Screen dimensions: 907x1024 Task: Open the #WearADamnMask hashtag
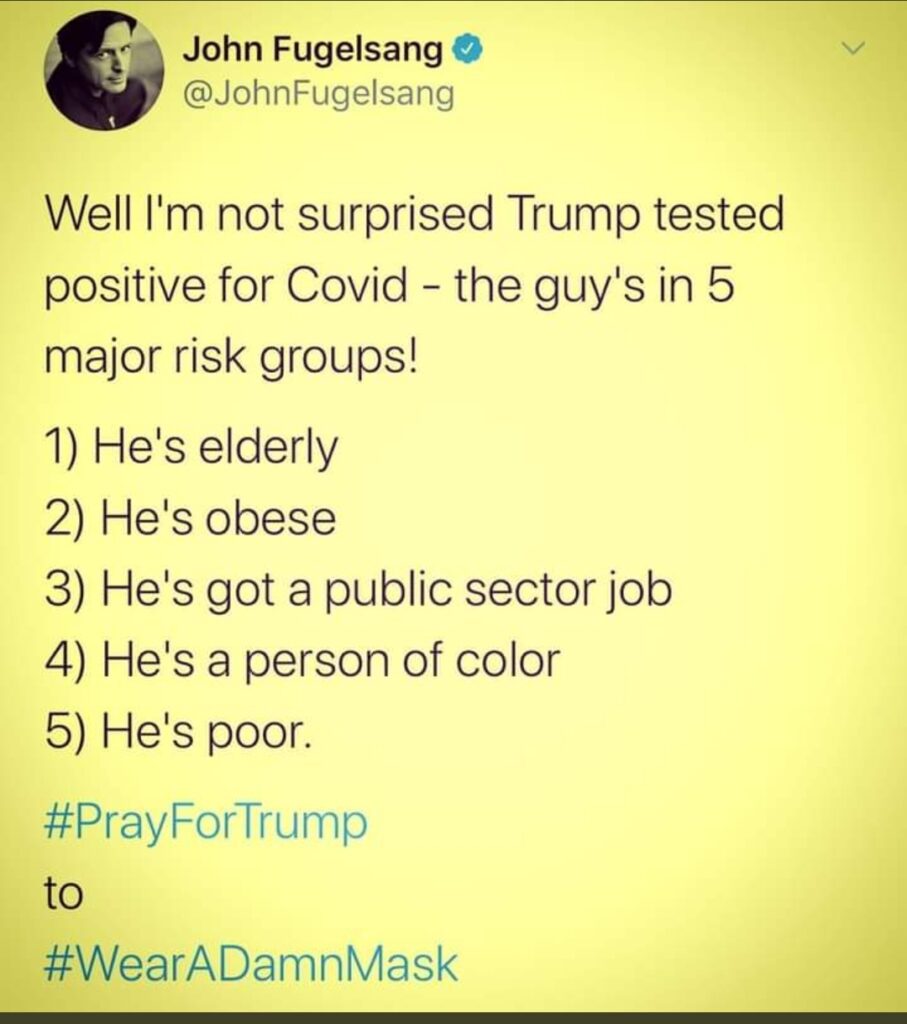[x=251, y=964]
